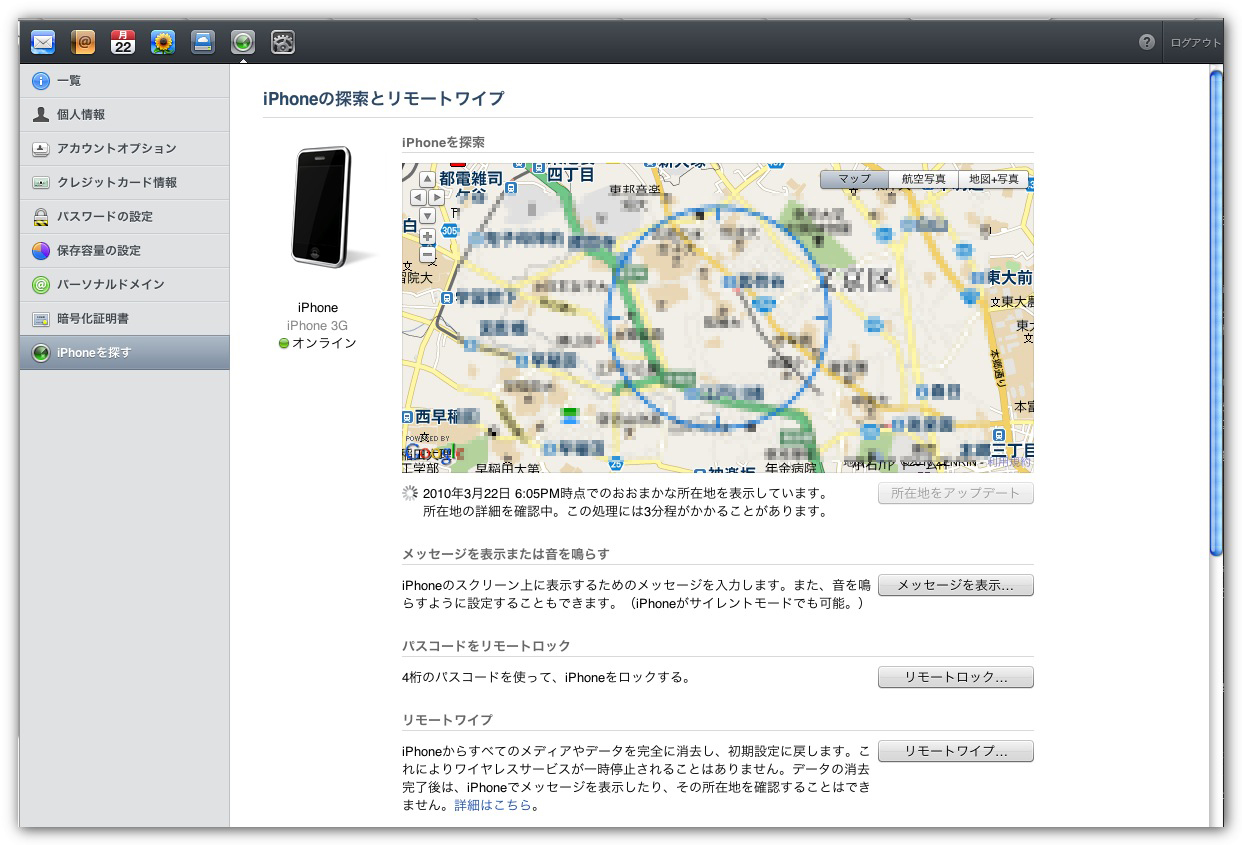This screenshot has height=845, width=1242.
Task: Open the iDisk icon in top toolbar
Action: point(203,42)
